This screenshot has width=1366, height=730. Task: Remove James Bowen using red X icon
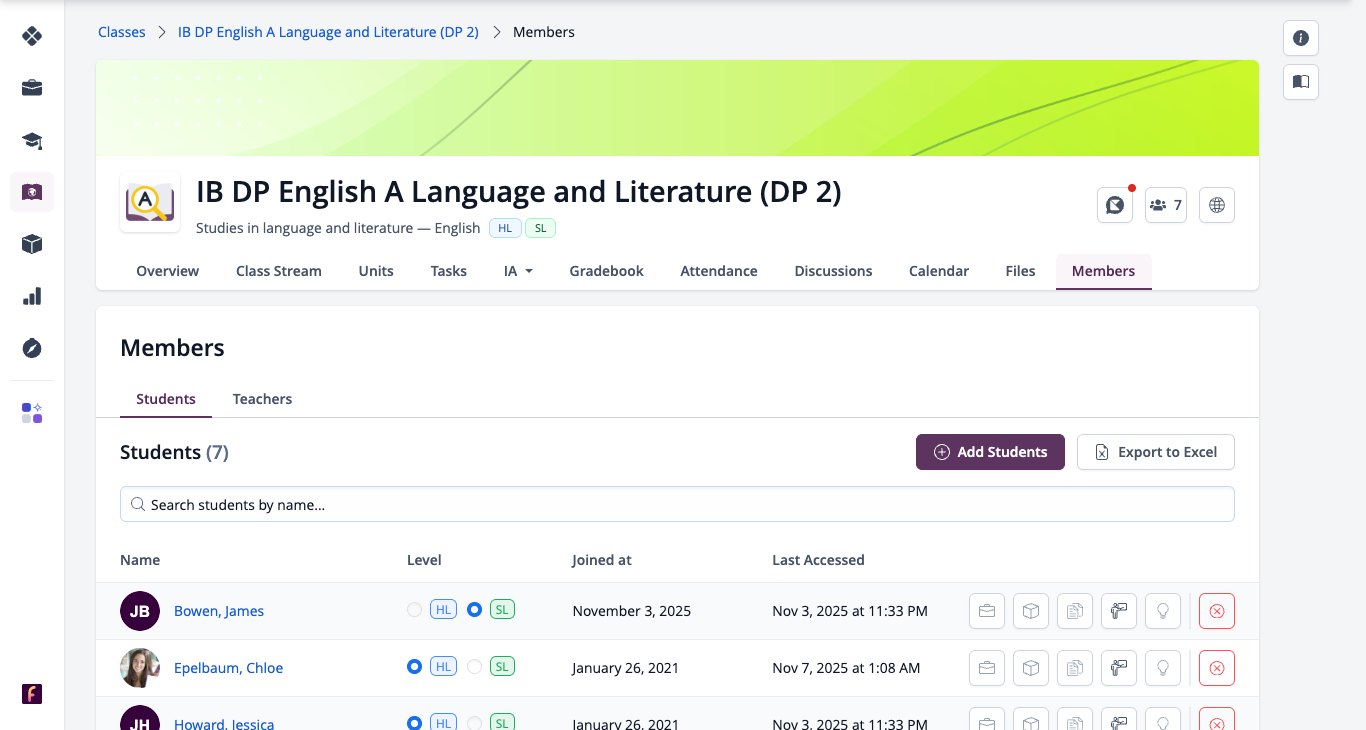tap(1217, 611)
